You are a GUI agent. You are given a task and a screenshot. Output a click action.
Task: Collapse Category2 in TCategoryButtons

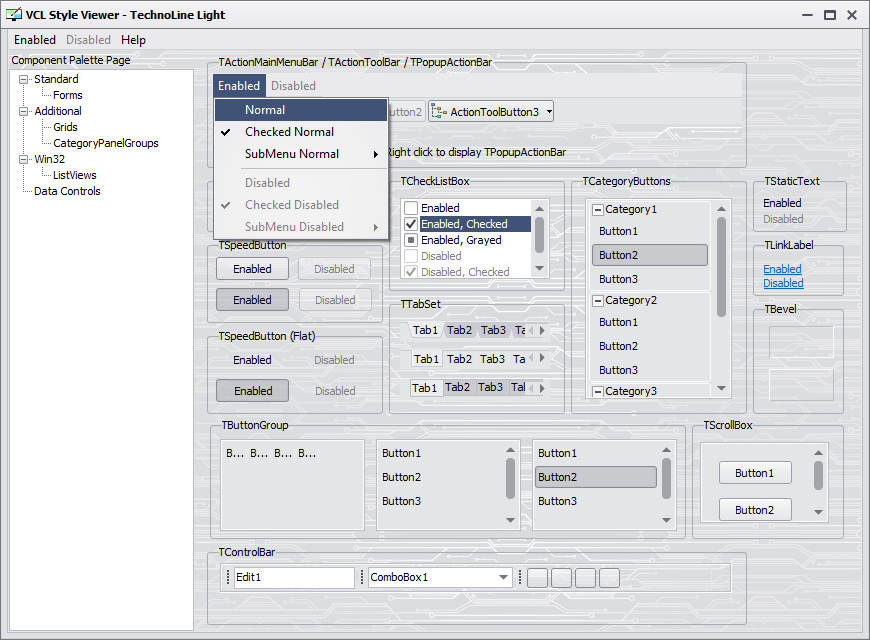coord(598,301)
